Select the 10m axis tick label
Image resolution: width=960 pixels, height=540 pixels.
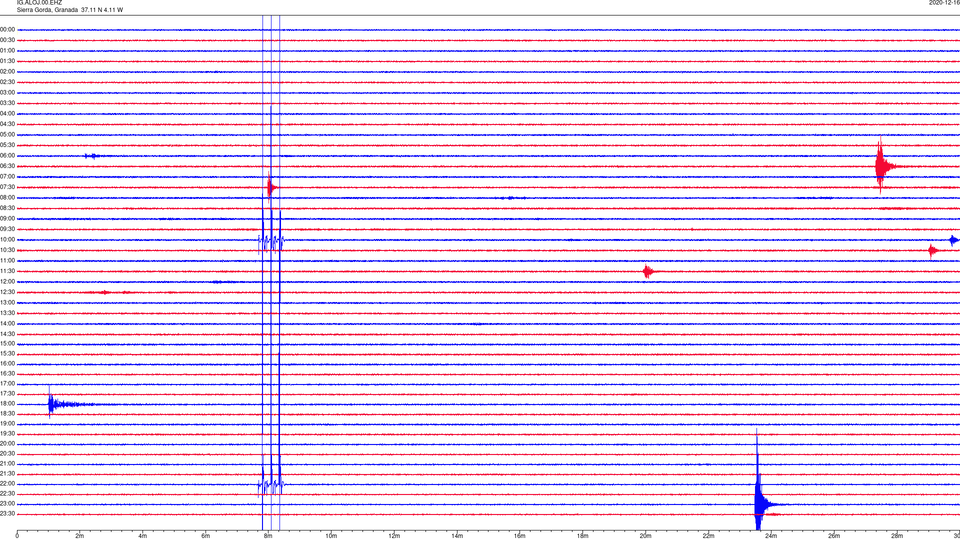(x=331, y=536)
